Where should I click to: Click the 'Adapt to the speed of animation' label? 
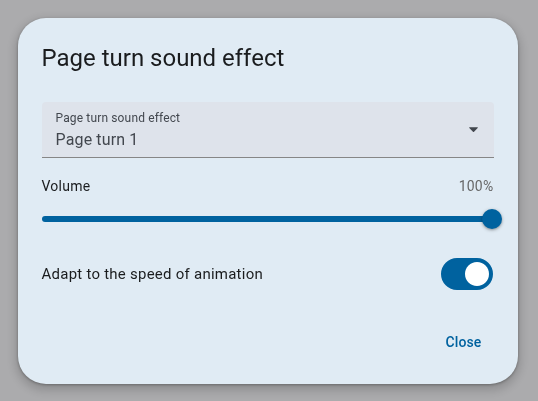[x=152, y=274]
